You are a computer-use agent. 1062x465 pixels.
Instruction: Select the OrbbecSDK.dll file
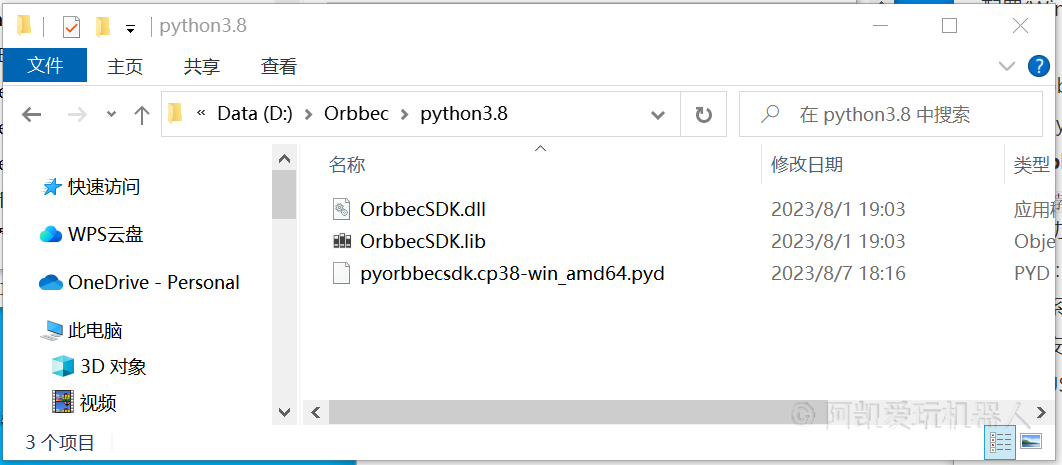[423, 209]
